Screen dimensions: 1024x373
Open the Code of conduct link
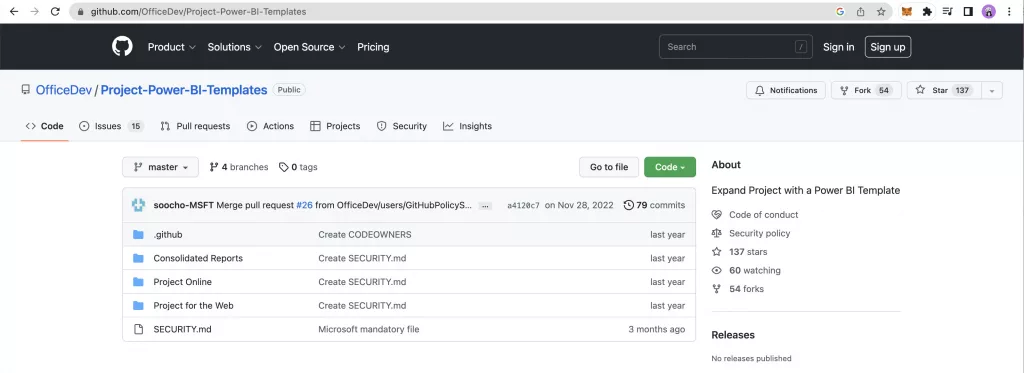point(763,215)
